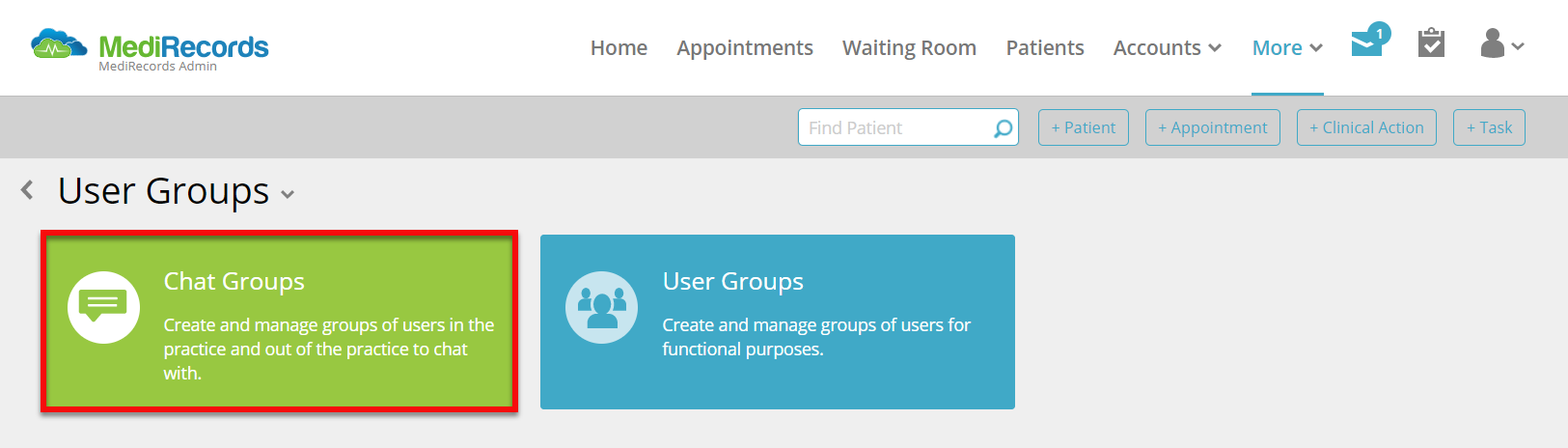Open the user profile icon menu
The image size is (1568, 448).
1501,43
